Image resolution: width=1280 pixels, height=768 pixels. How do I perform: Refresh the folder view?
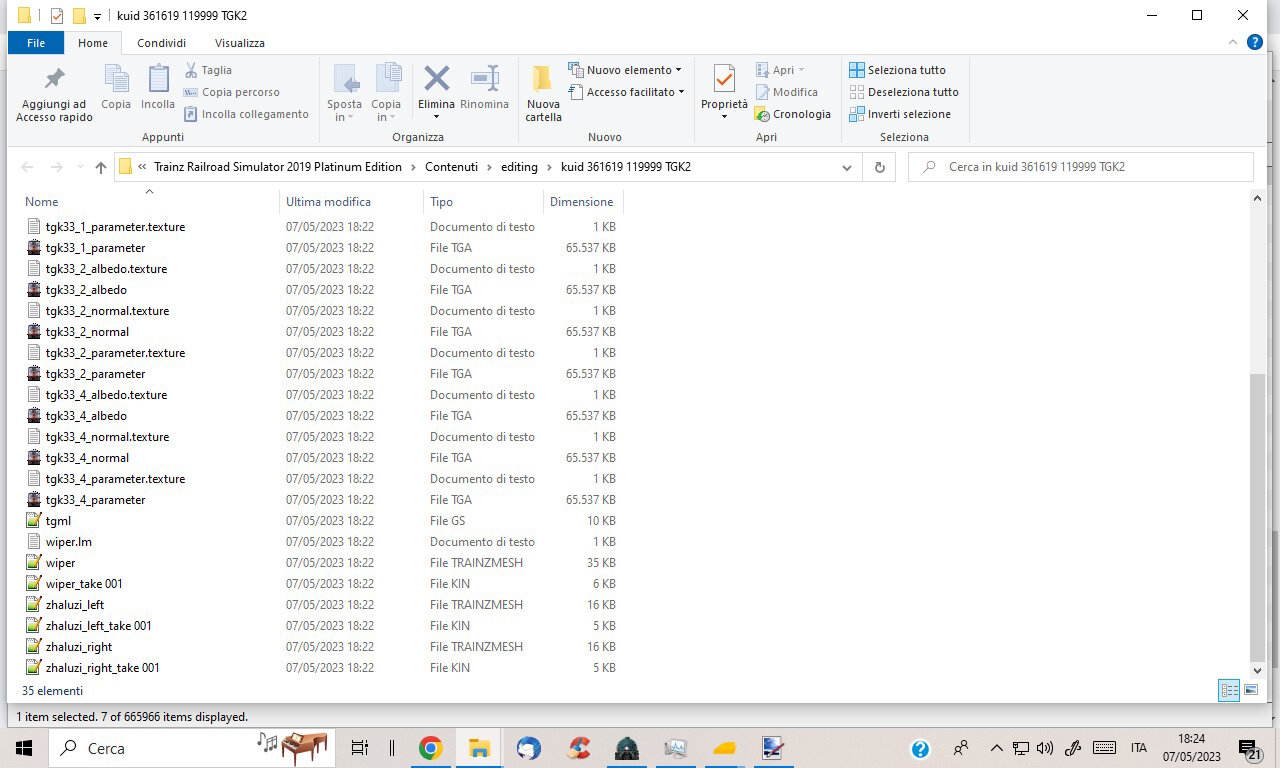click(880, 167)
